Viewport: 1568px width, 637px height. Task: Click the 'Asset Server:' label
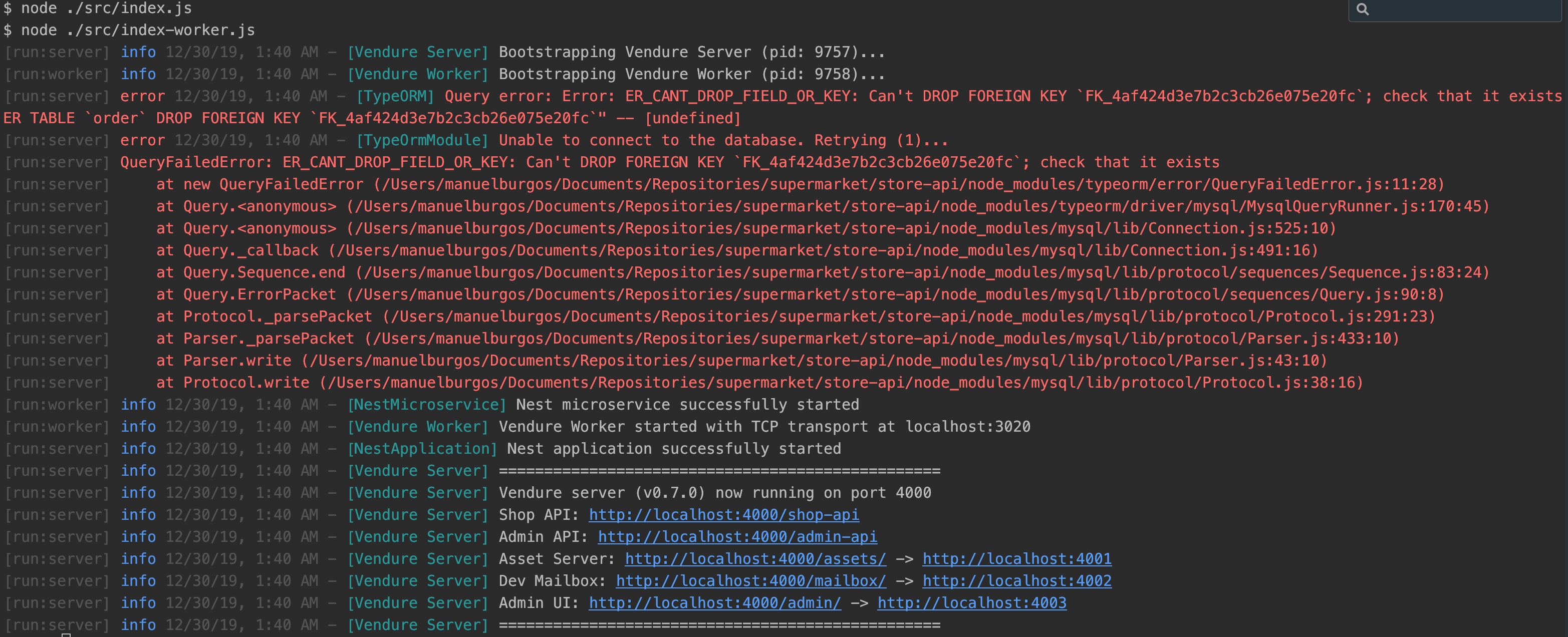557,558
